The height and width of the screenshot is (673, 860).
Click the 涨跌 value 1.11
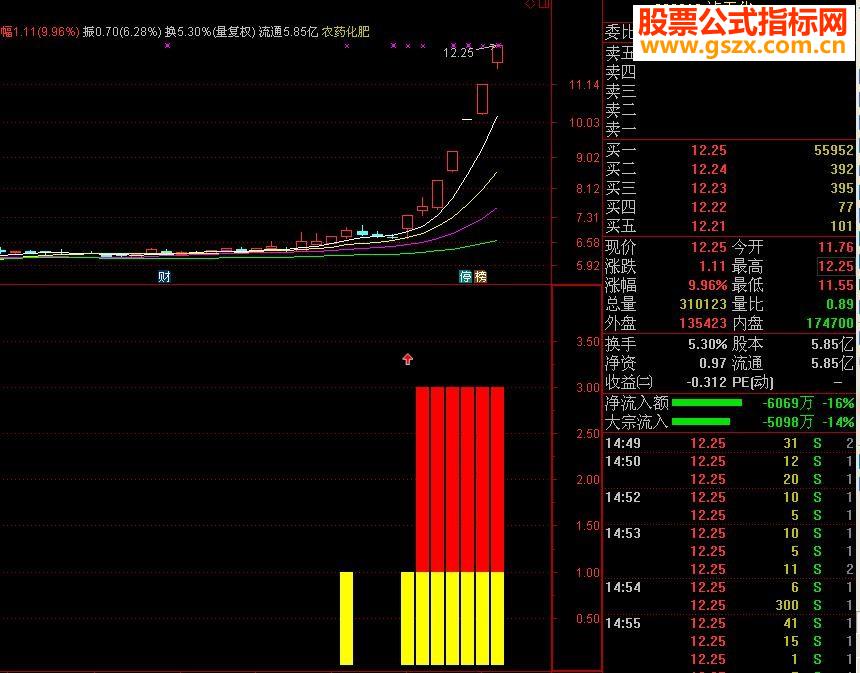pos(712,267)
